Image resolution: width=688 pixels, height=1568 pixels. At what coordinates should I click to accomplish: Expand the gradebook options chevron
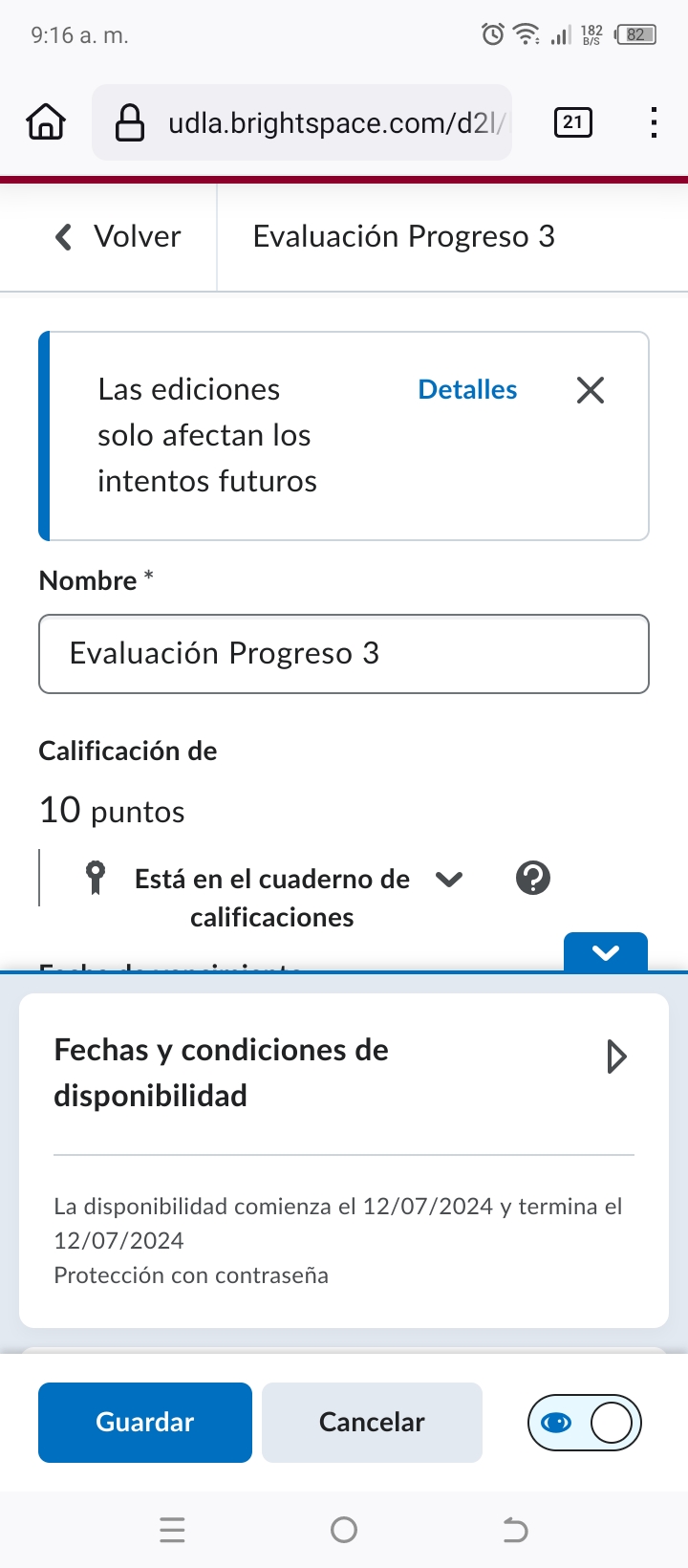[x=449, y=879]
